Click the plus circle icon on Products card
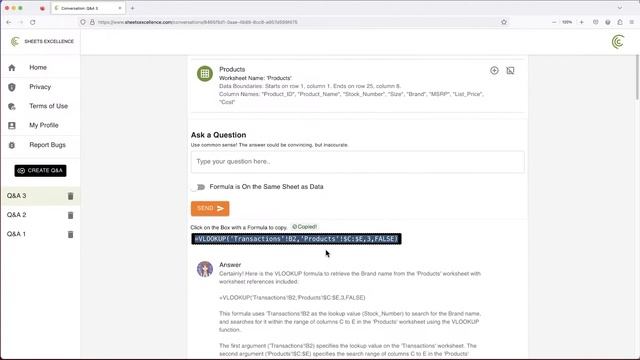The width and height of the screenshot is (640, 360). 494,71
